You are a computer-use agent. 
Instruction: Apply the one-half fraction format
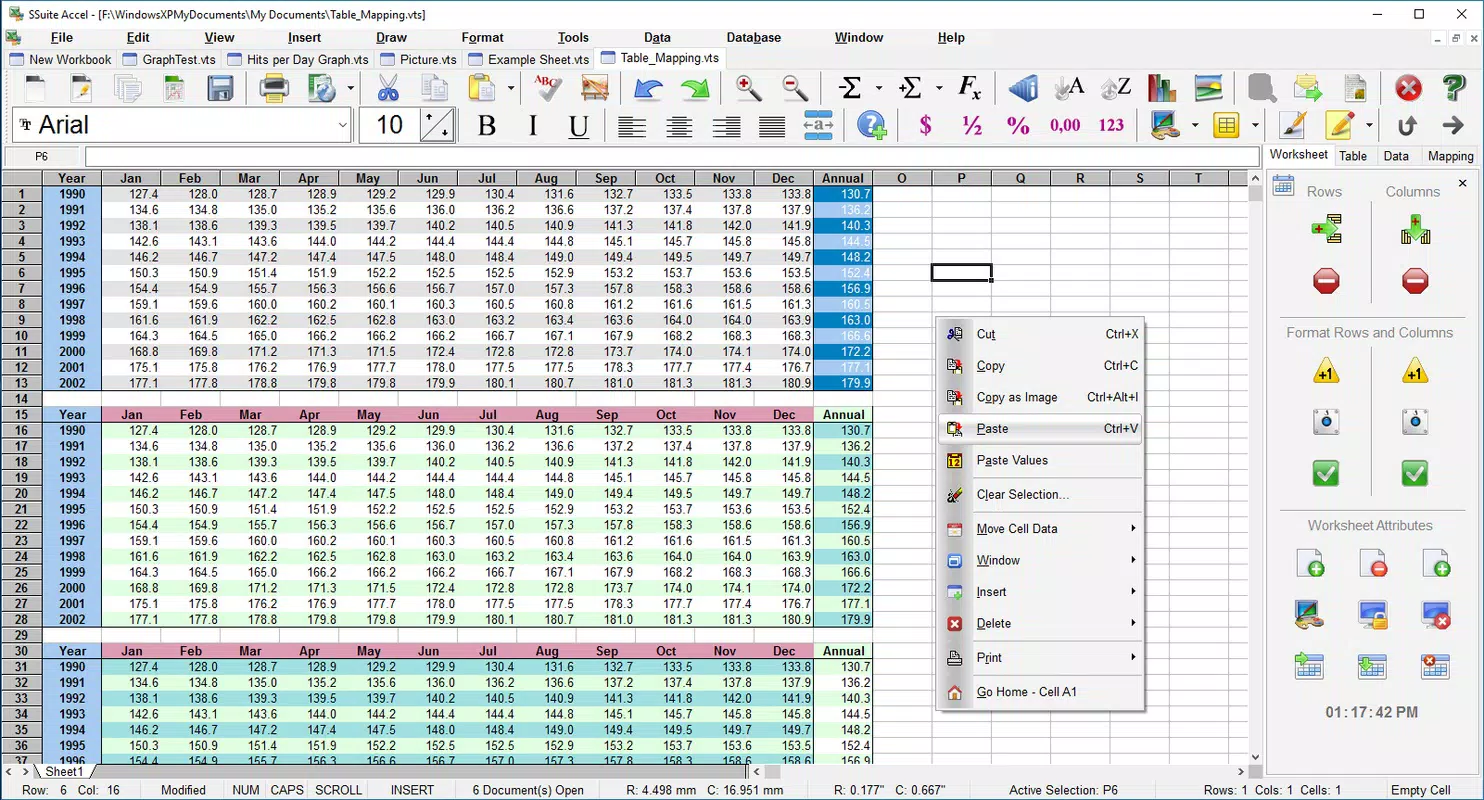point(972,125)
